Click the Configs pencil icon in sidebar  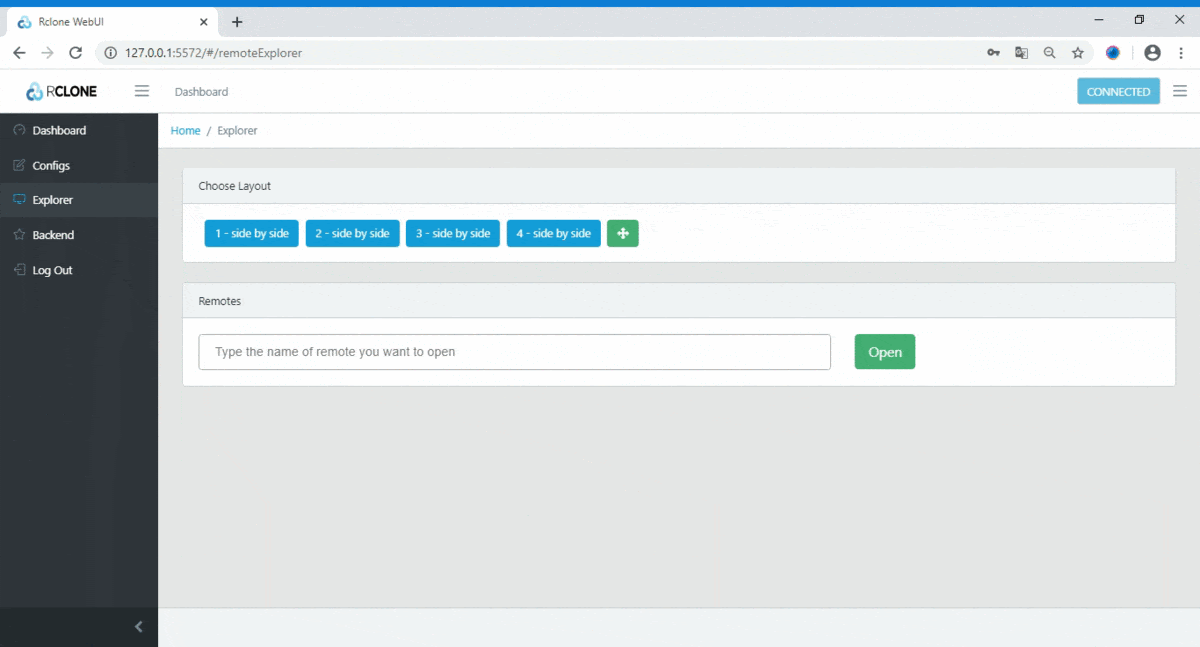(19, 165)
